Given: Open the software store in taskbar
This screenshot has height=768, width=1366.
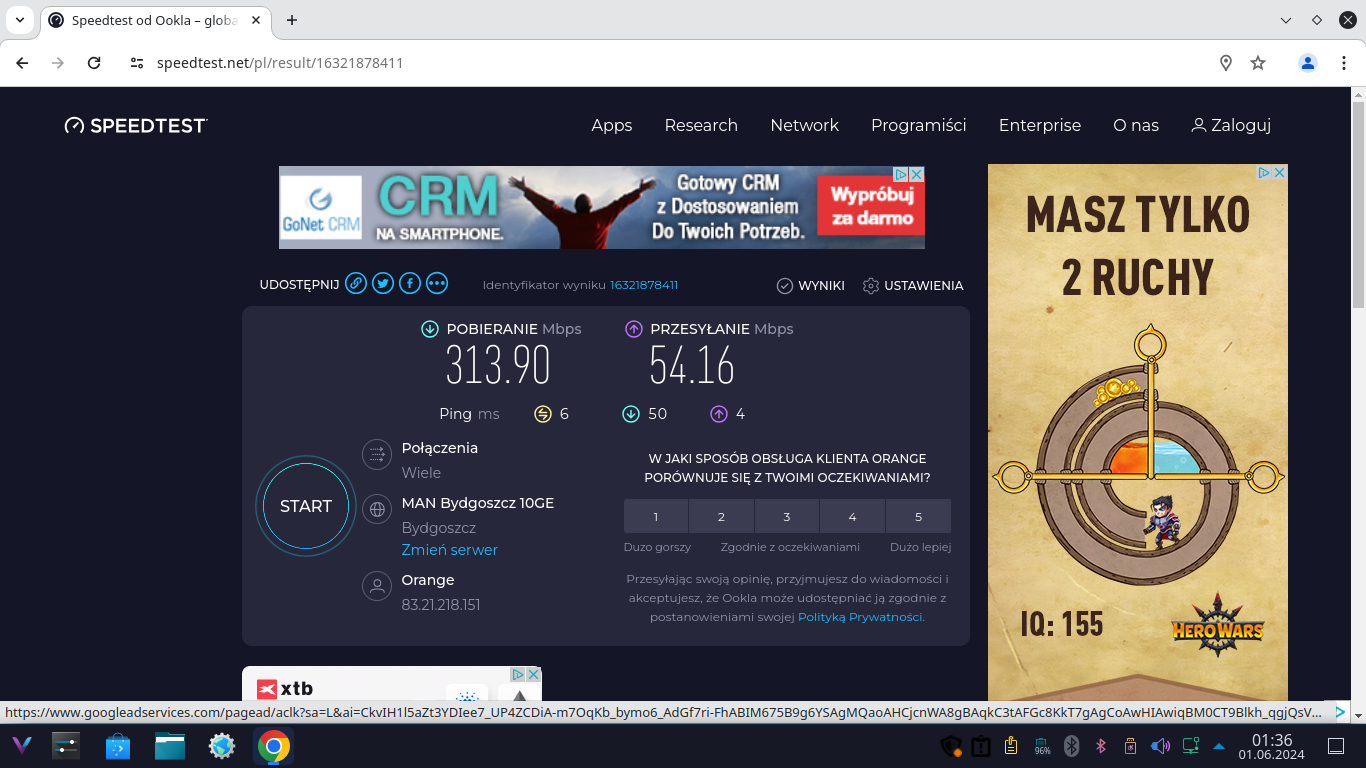Looking at the screenshot, I should click(118, 746).
